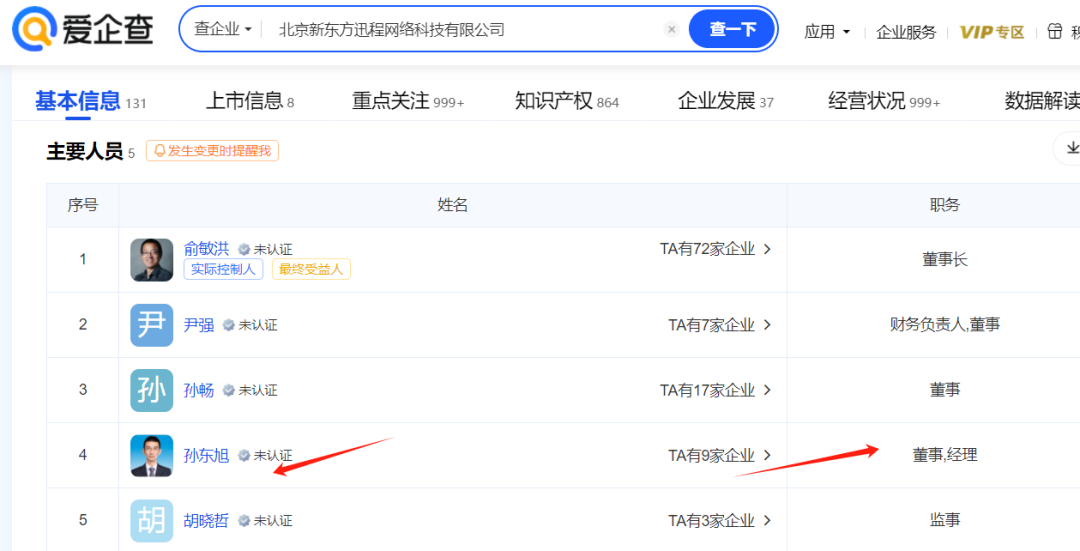Click the 序号 column header
Image resolution: width=1080 pixels, height=551 pixels.
[83, 205]
